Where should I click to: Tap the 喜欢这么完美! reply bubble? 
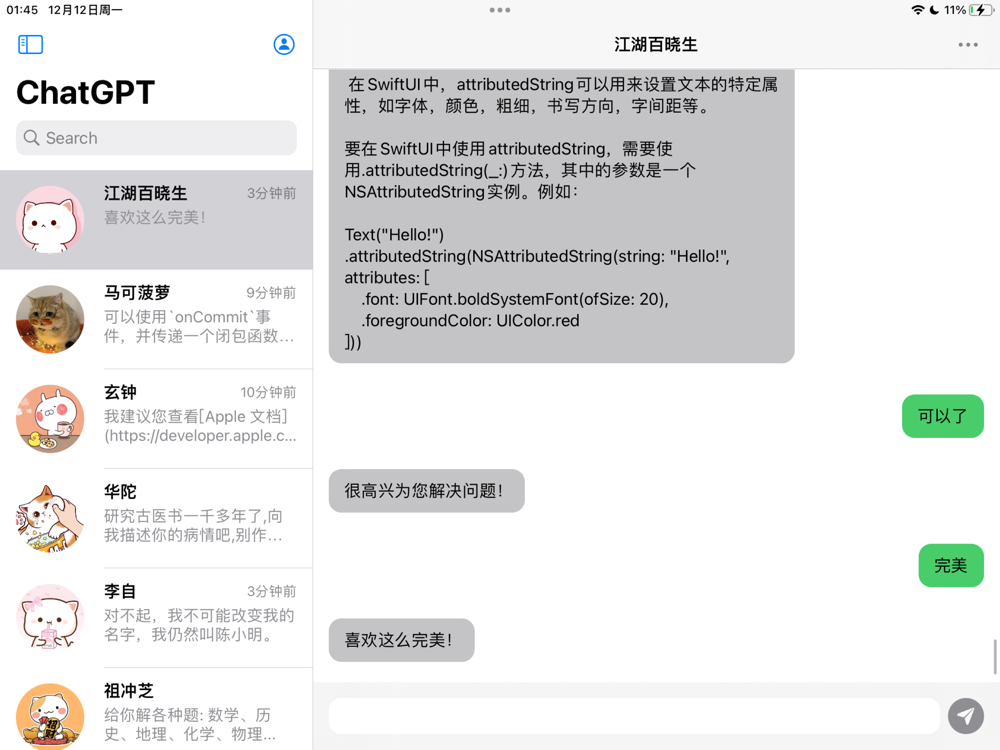(x=402, y=640)
